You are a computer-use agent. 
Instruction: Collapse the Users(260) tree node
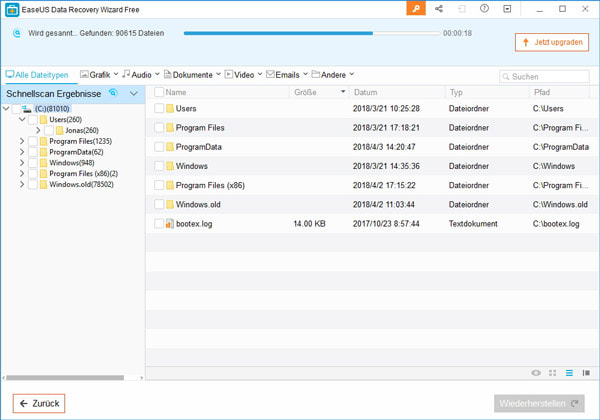(x=22, y=119)
